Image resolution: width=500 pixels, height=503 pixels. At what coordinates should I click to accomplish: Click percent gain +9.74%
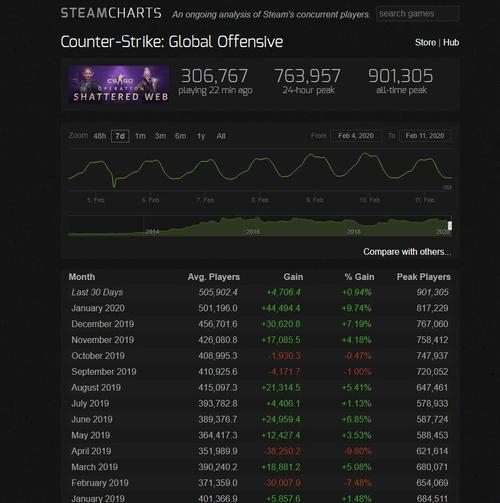pos(356,308)
